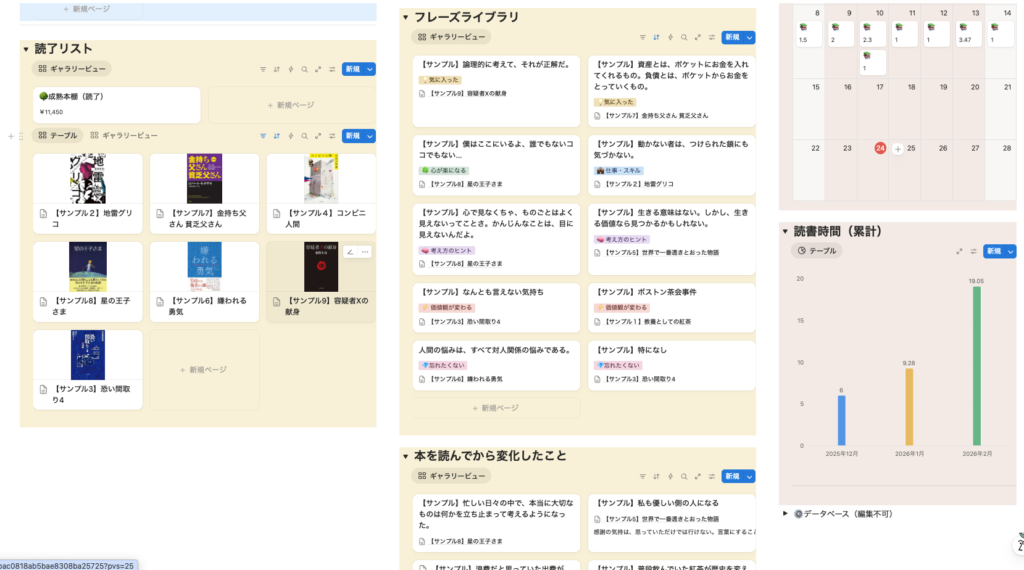Click automation lightning icon in フレーズライブラリ toolbar
The image size is (1024, 570).
coord(669,37)
